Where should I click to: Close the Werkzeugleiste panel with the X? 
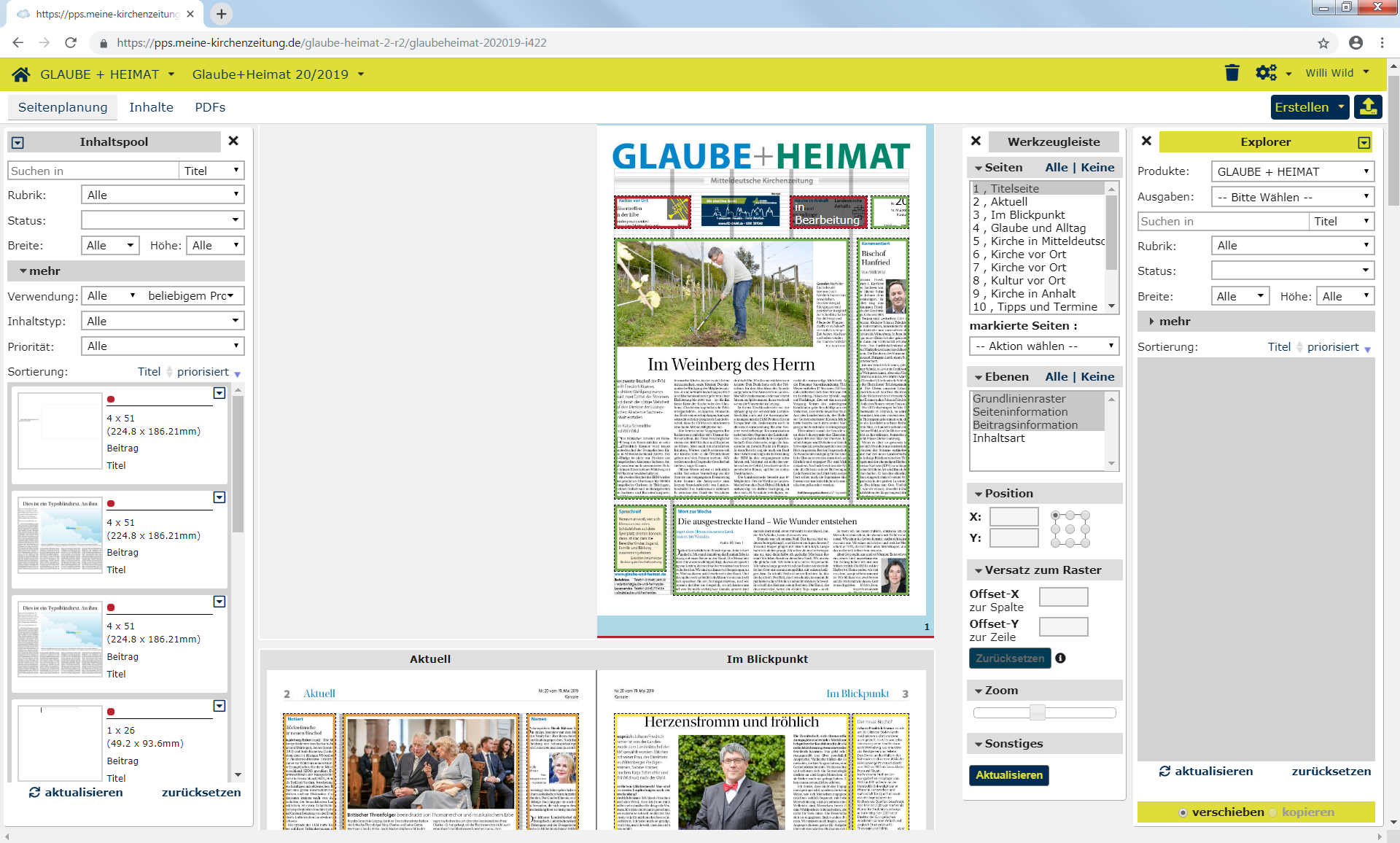pos(976,141)
